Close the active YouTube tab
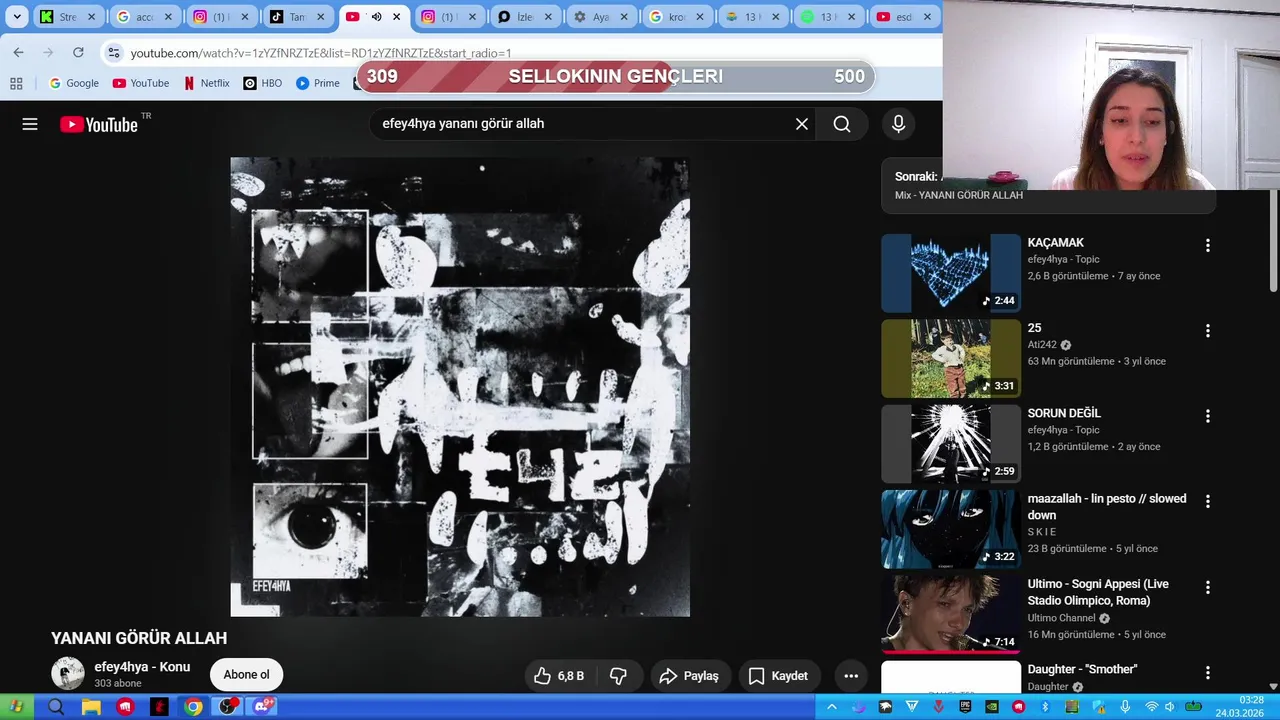The height and width of the screenshot is (720, 1280). coord(396,17)
